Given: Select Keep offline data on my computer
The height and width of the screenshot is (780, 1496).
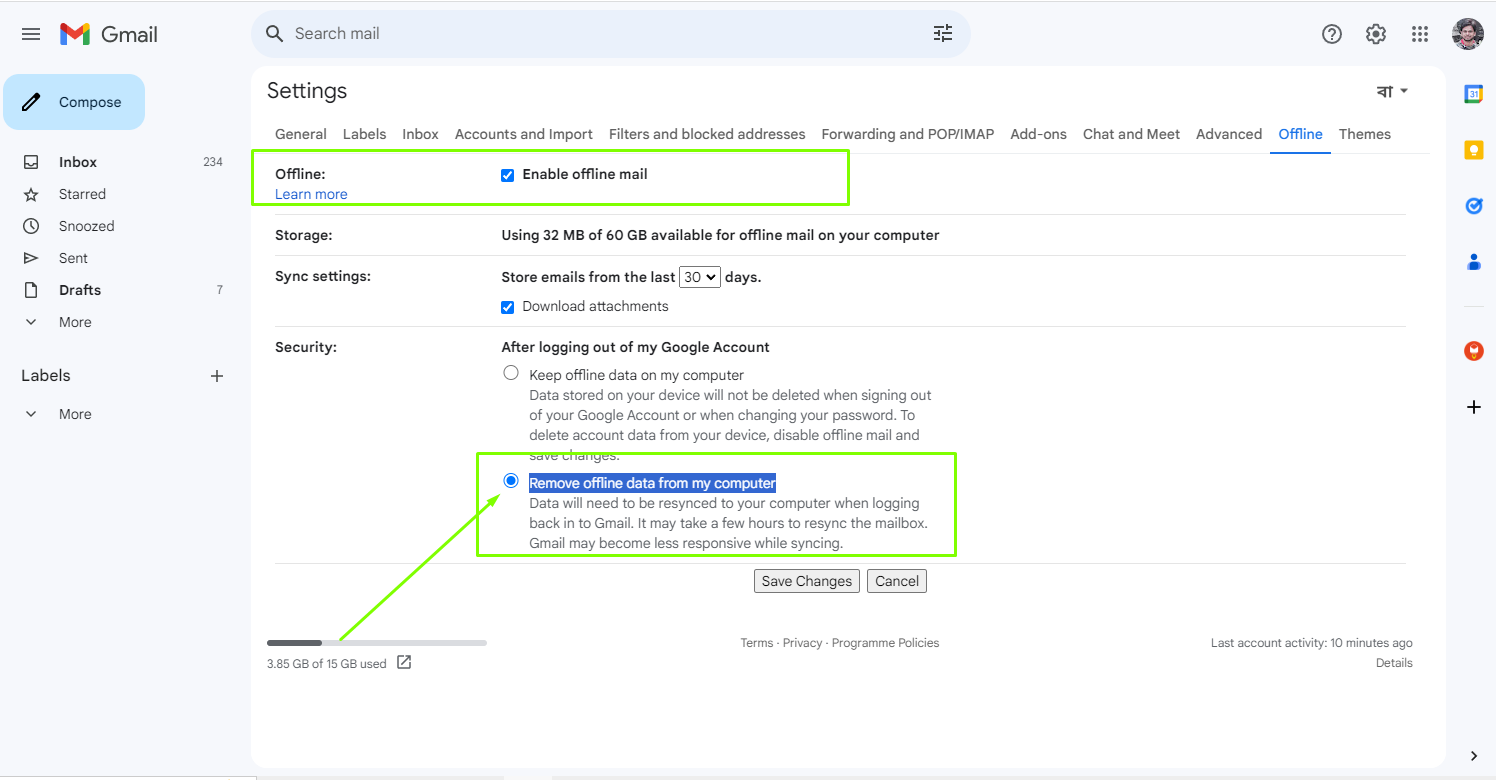Looking at the screenshot, I should pyautogui.click(x=511, y=373).
